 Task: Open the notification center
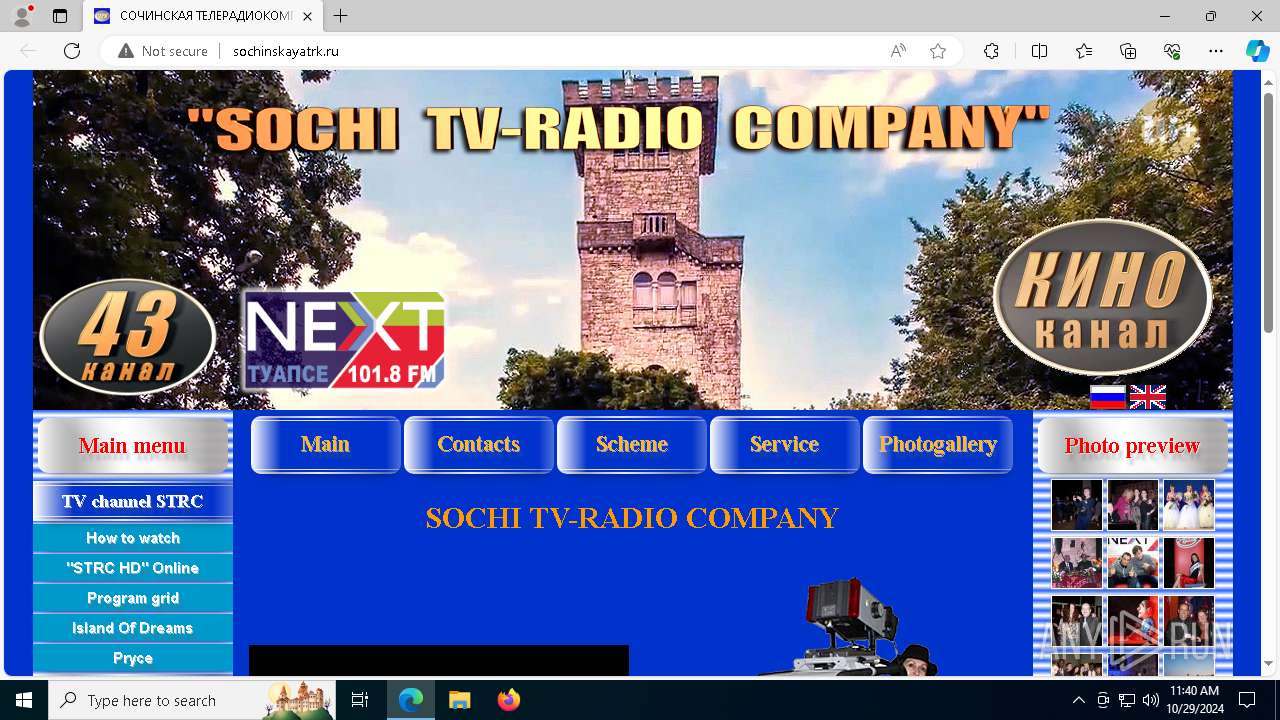(1247, 700)
